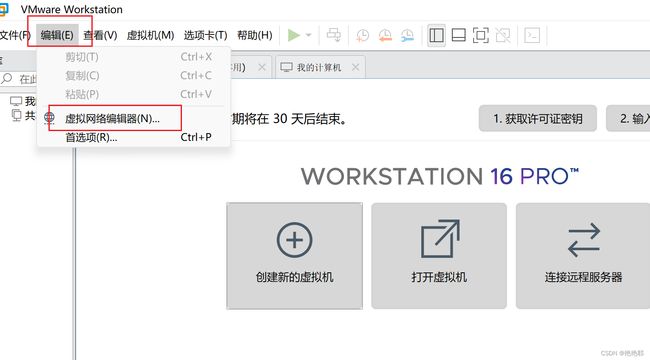Screen dimensions: 650x360
Task: Expand the power options dropdown arrow
Action: pyautogui.click(x=308, y=35)
